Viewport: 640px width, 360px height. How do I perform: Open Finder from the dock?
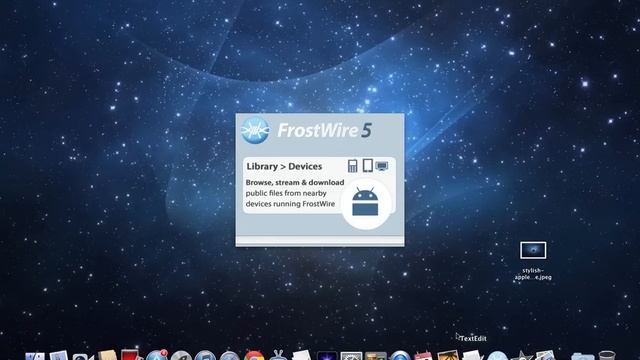[35, 356]
